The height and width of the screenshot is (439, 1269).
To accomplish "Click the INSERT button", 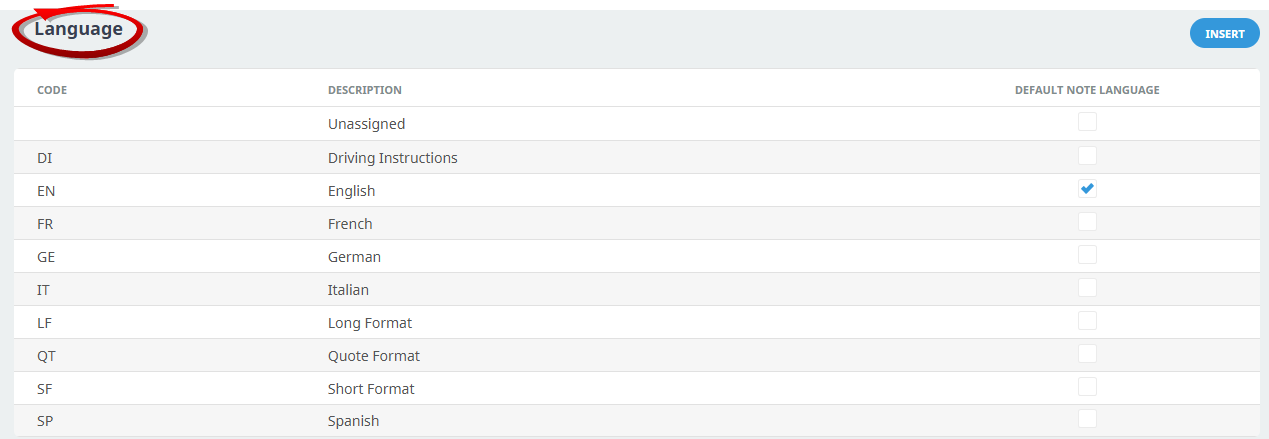I will tap(1224, 34).
